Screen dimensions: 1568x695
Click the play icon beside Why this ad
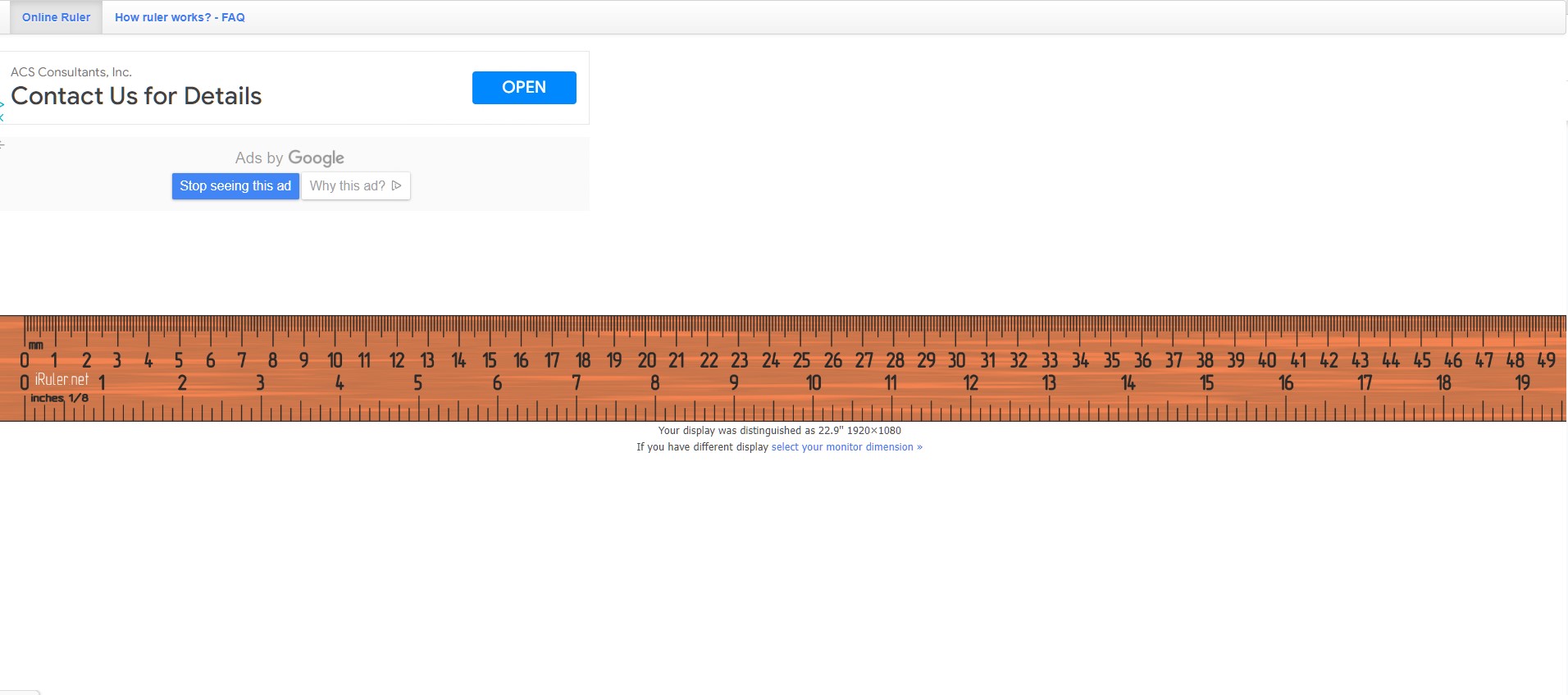tap(397, 186)
